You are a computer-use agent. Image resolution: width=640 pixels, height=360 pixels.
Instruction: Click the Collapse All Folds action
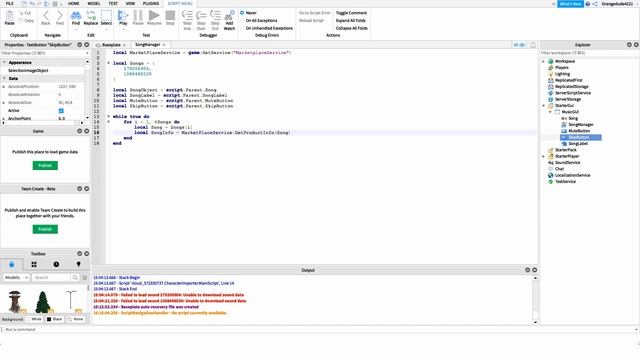pos(351,28)
